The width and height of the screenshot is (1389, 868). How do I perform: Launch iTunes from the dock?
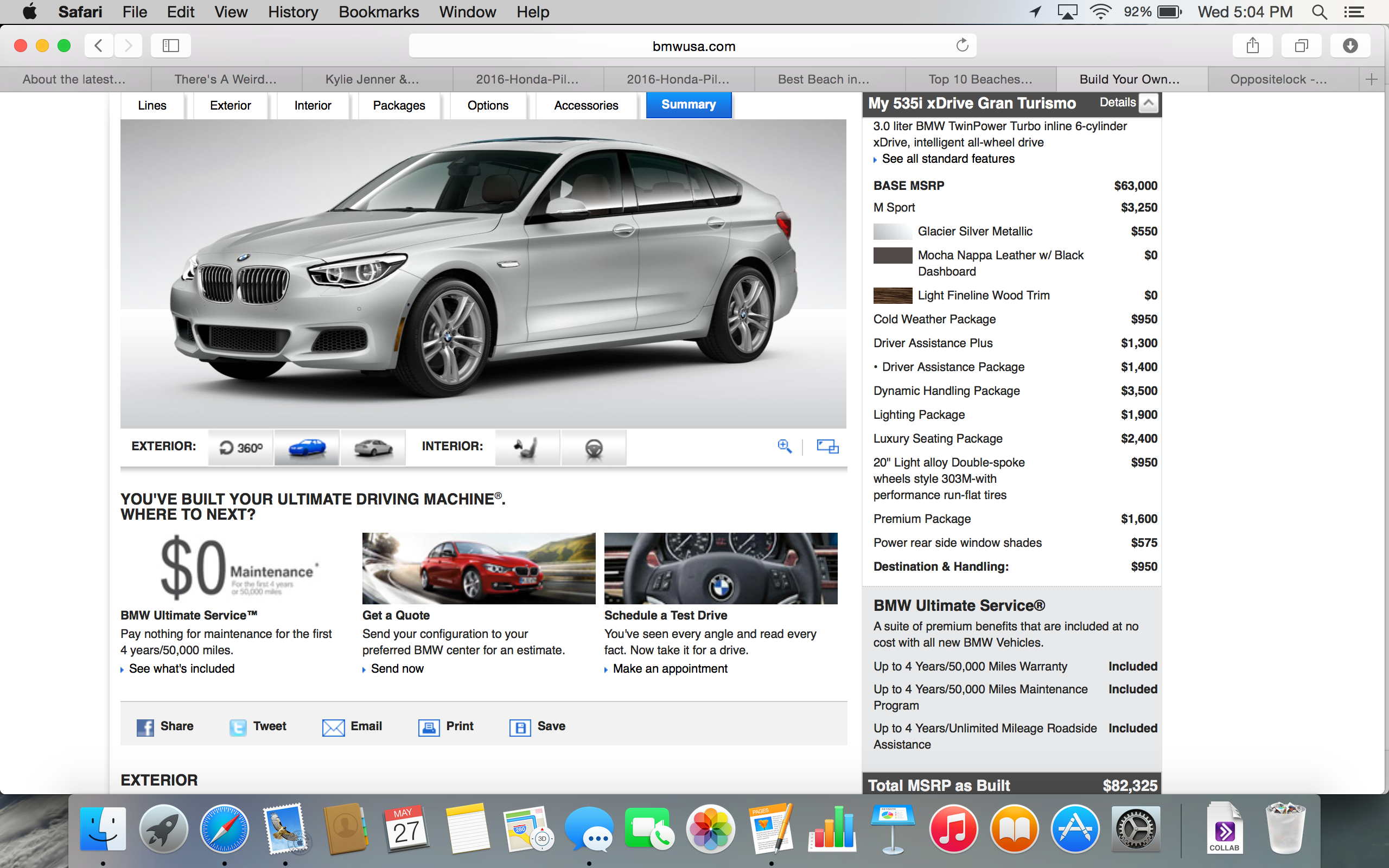click(953, 829)
